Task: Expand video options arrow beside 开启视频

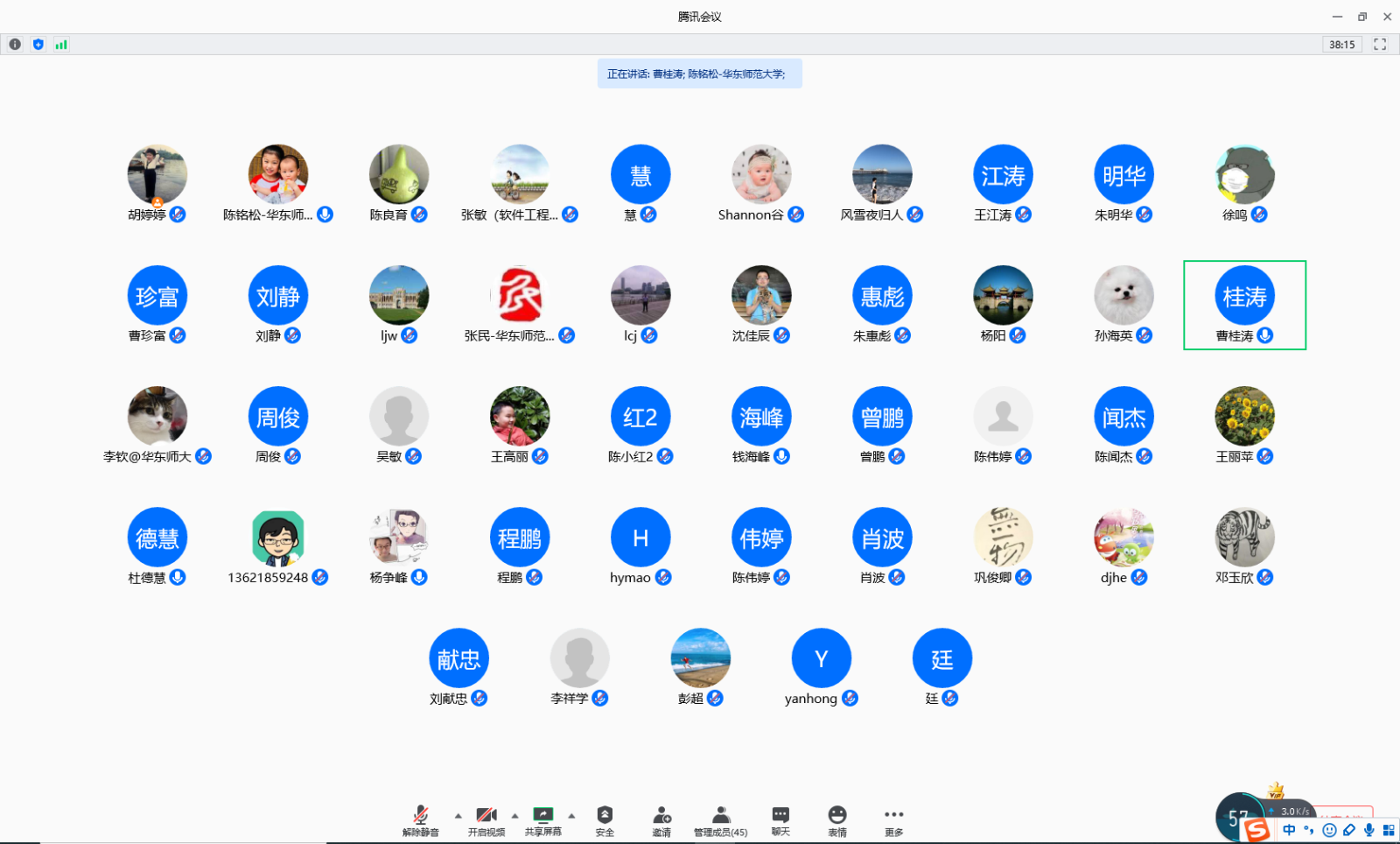Action: point(514,815)
